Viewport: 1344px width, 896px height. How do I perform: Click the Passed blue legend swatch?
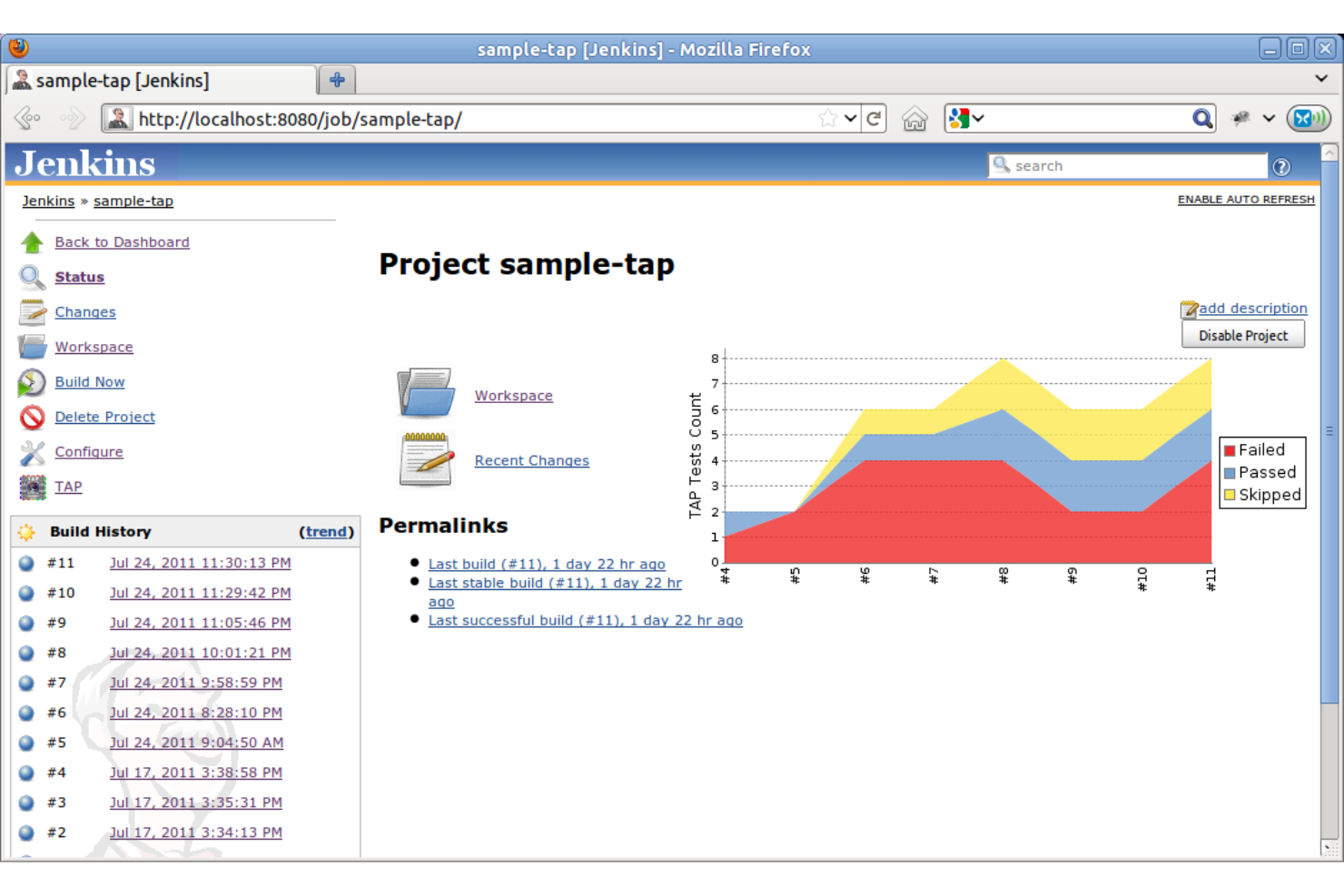(1230, 473)
